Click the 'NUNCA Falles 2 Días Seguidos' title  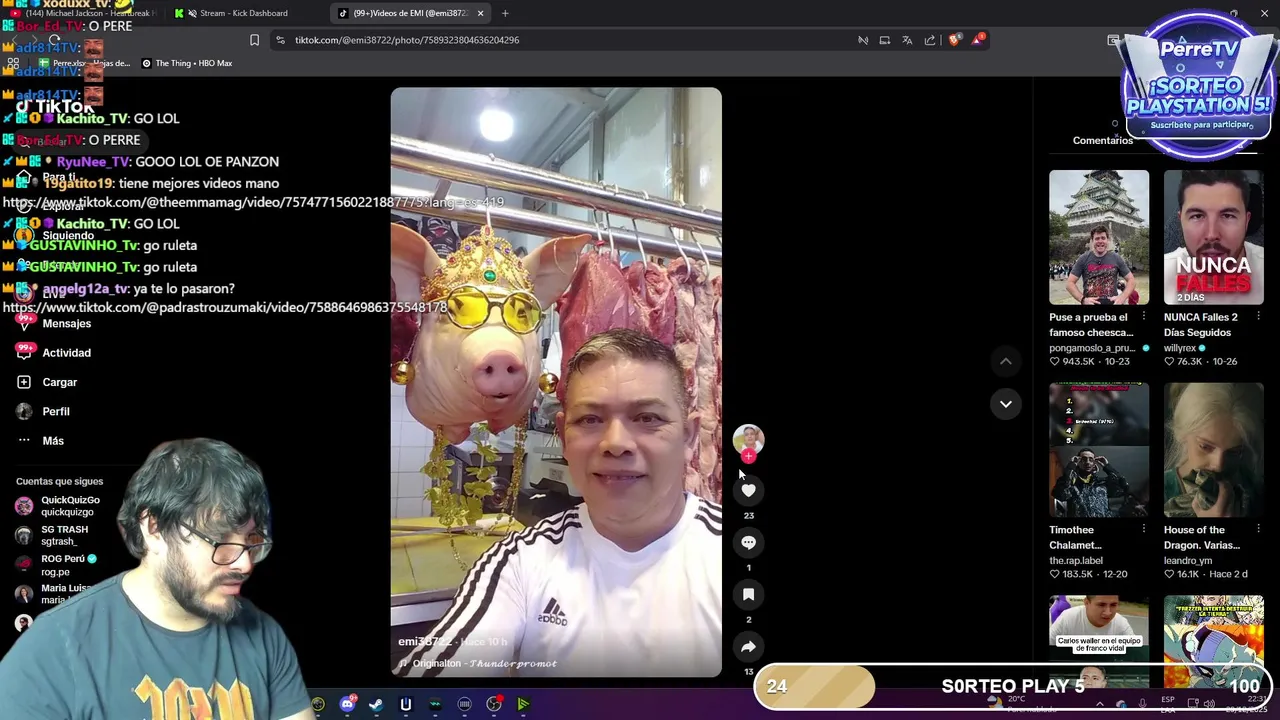click(1201, 325)
